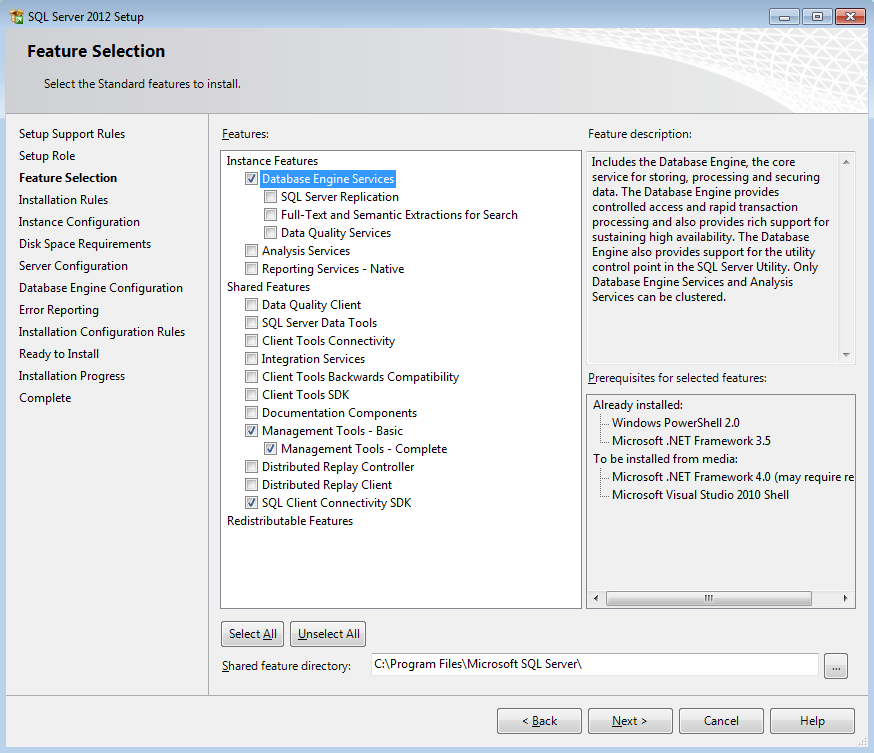Click Installation Progress step
Image resolution: width=874 pixels, height=753 pixels.
tap(71, 376)
